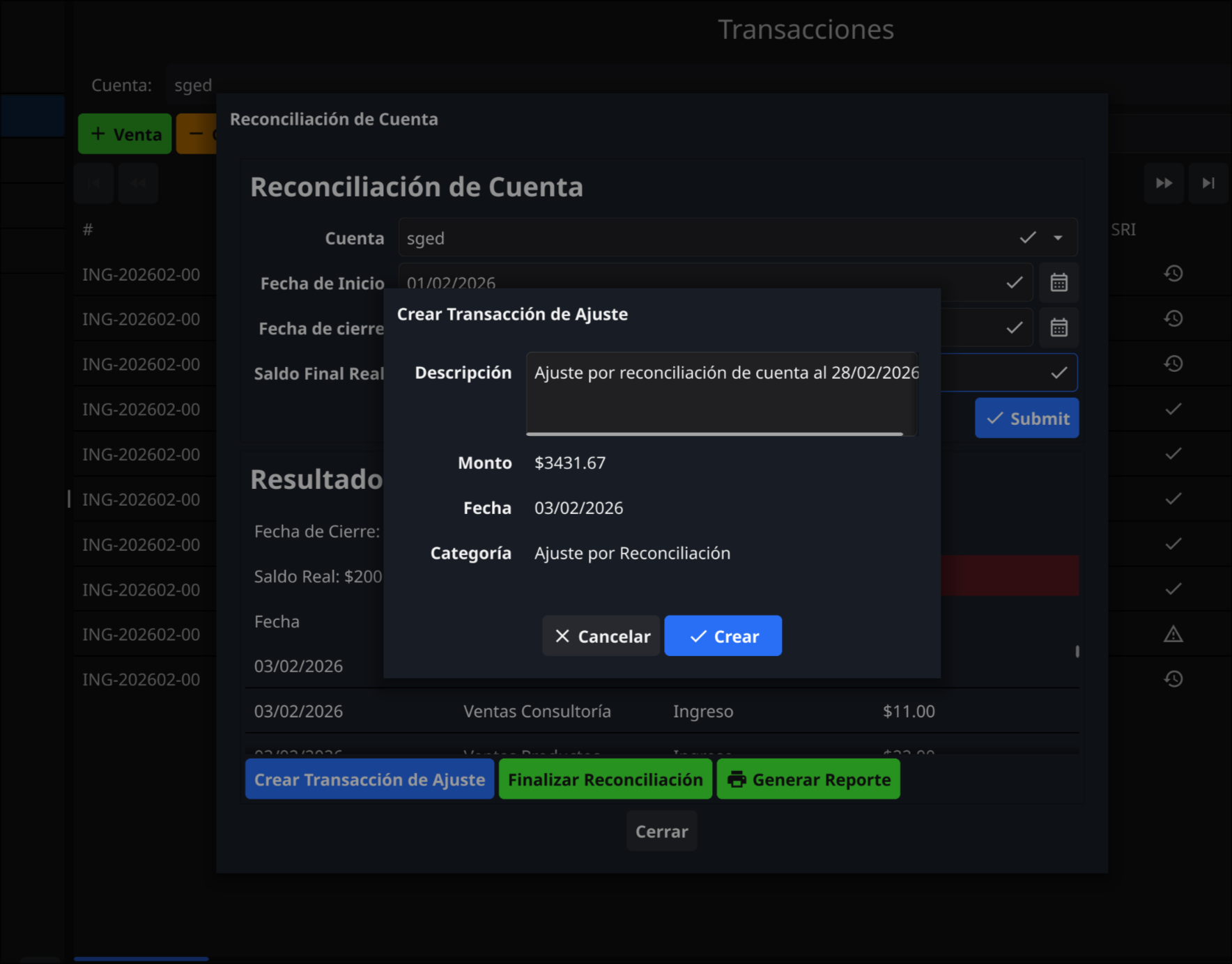
Task: Click the Crear button in adjustment dialog
Action: pos(723,636)
